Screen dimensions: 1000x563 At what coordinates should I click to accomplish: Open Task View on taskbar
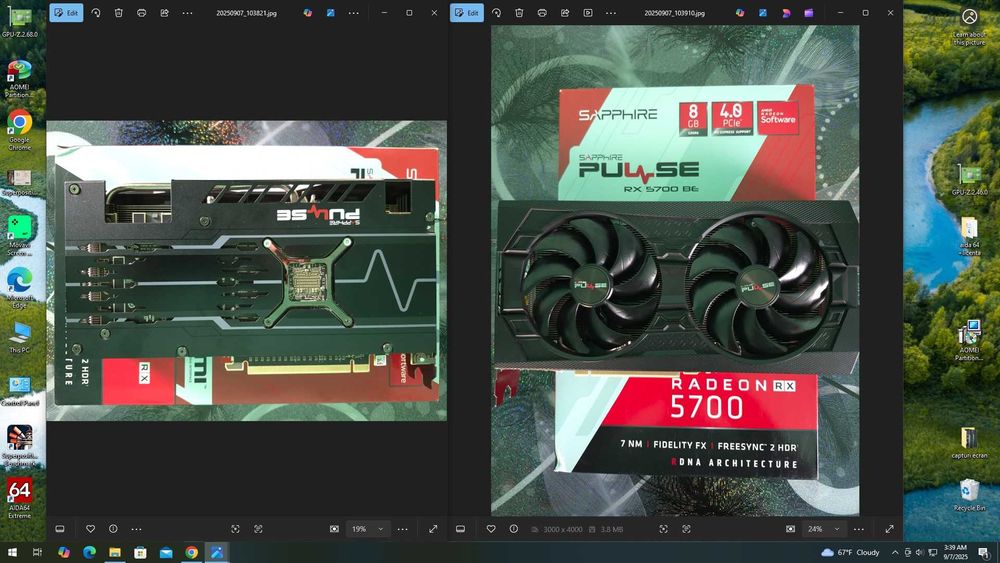click(x=37, y=552)
